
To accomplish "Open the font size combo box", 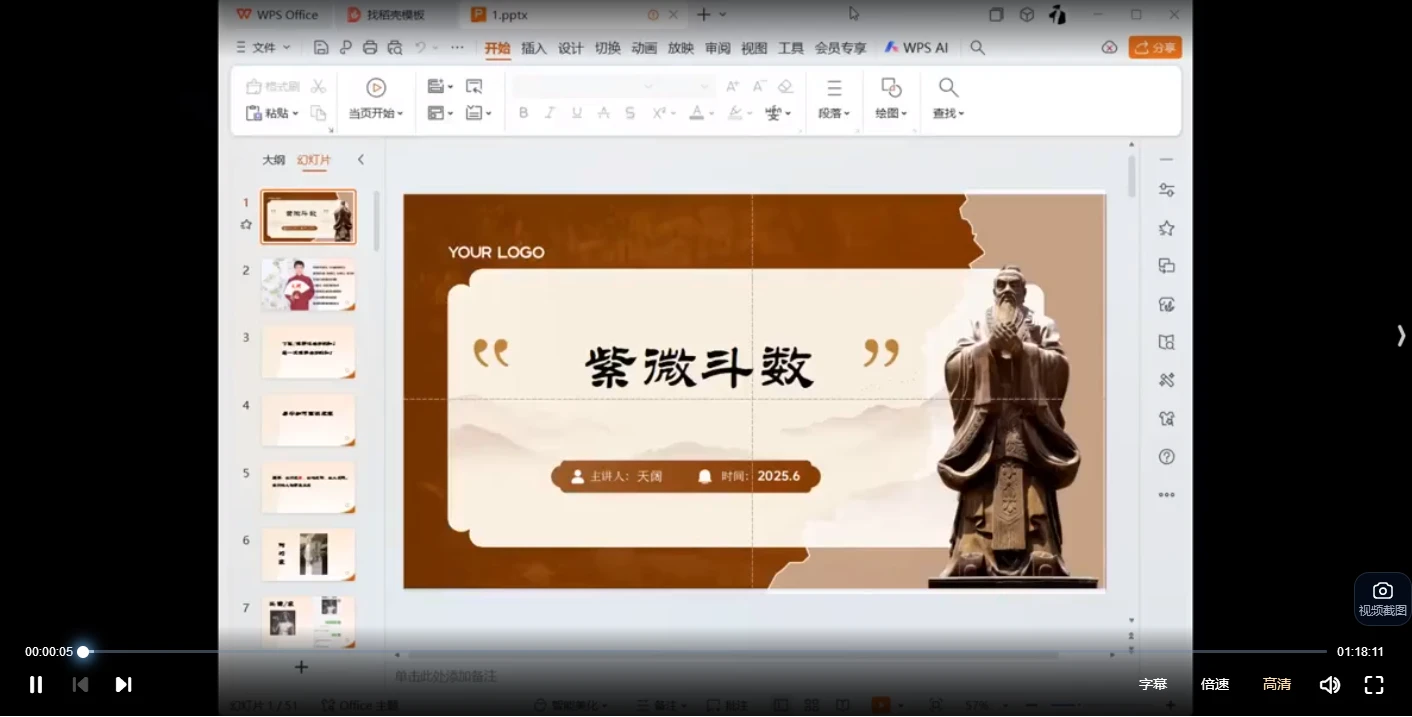I will click(688, 87).
